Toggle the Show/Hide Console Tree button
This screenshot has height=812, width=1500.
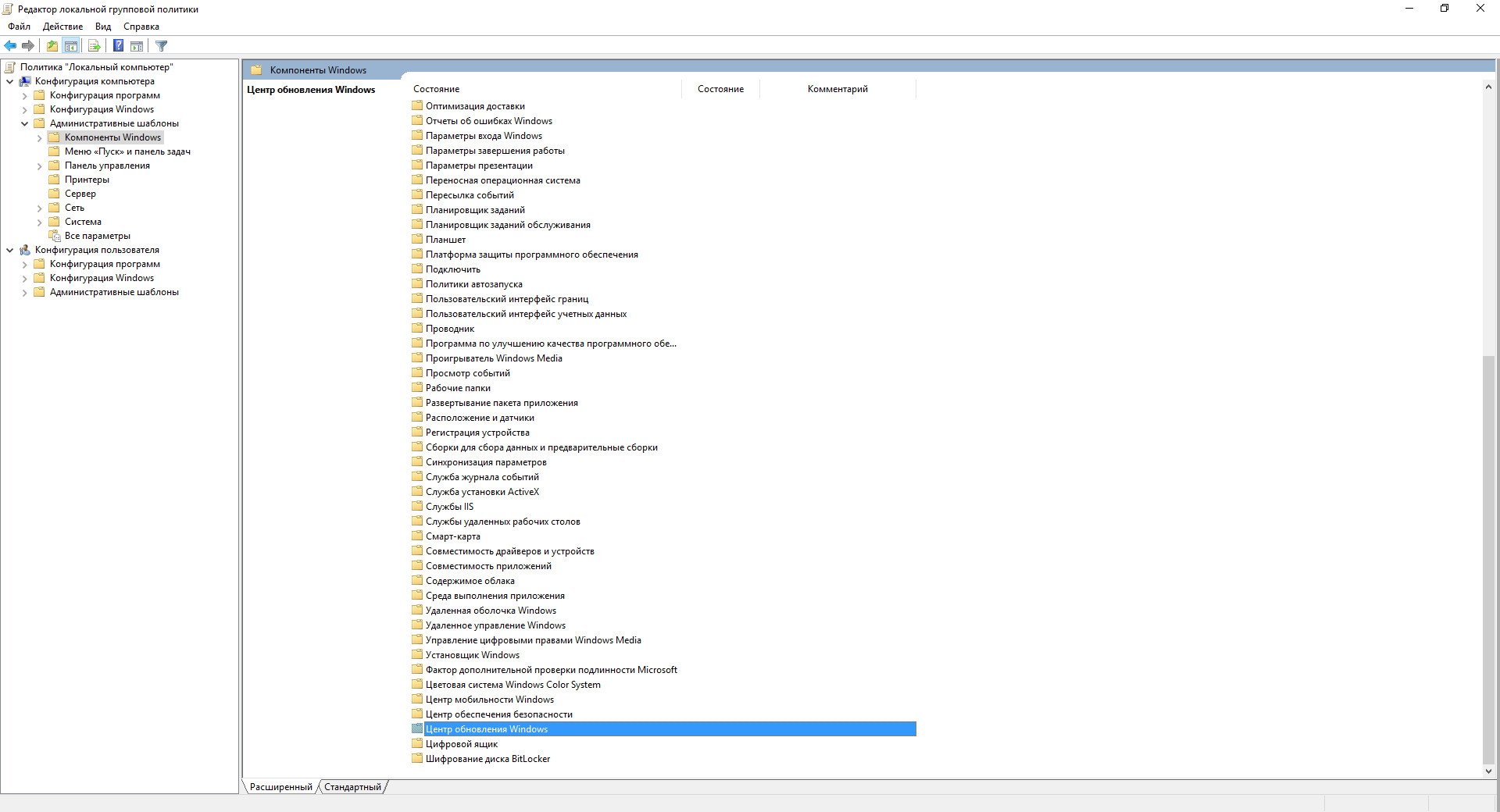point(71,46)
